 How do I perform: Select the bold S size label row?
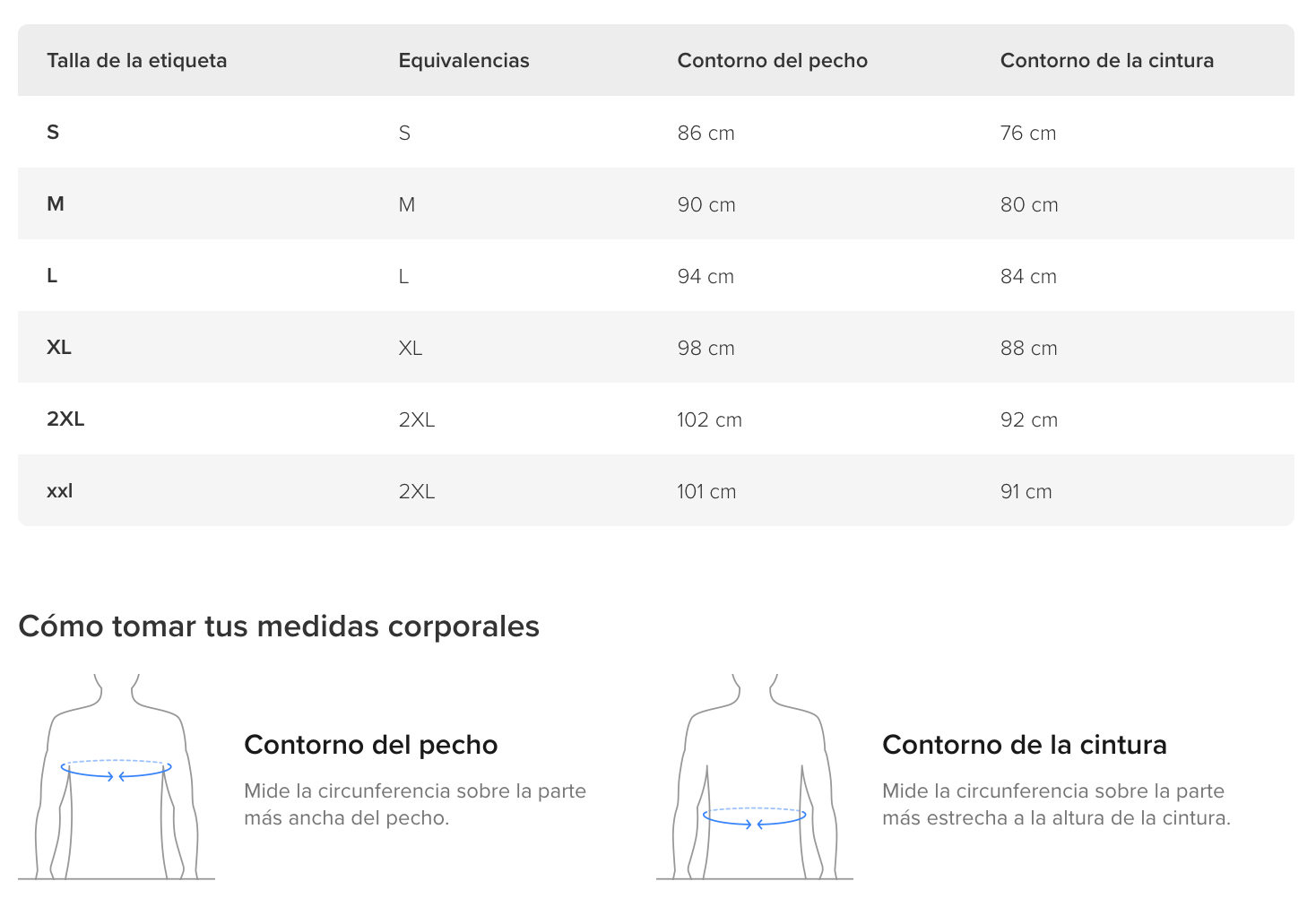[656, 132]
